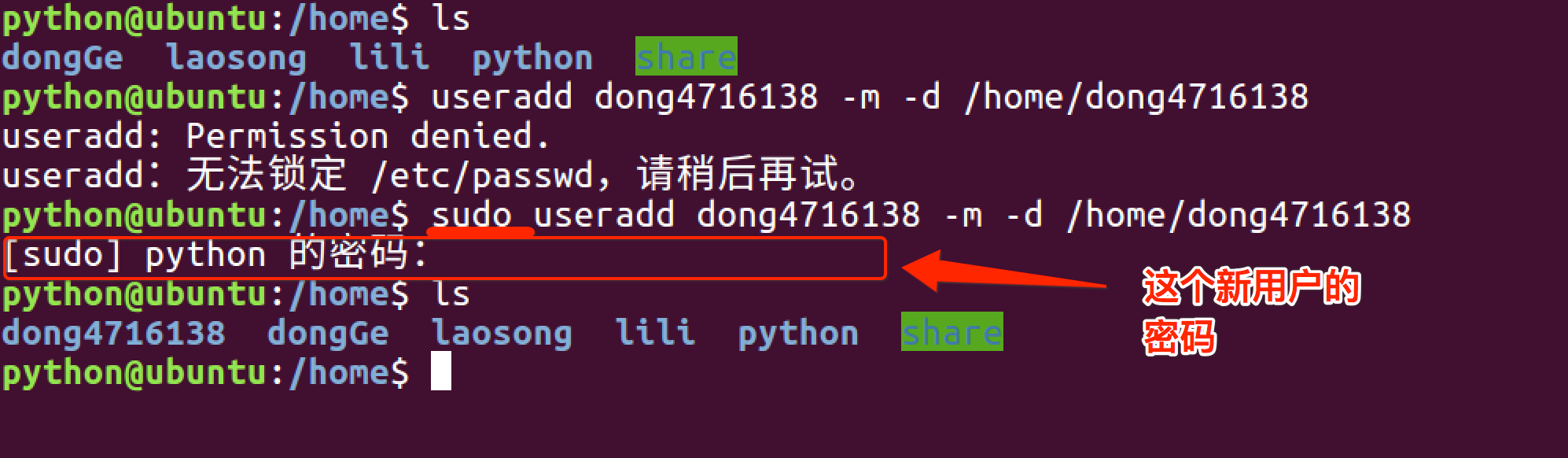Click the red arrow annotation
The width and height of the screenshot is (1568, 458).
(x=1004, y=271)
